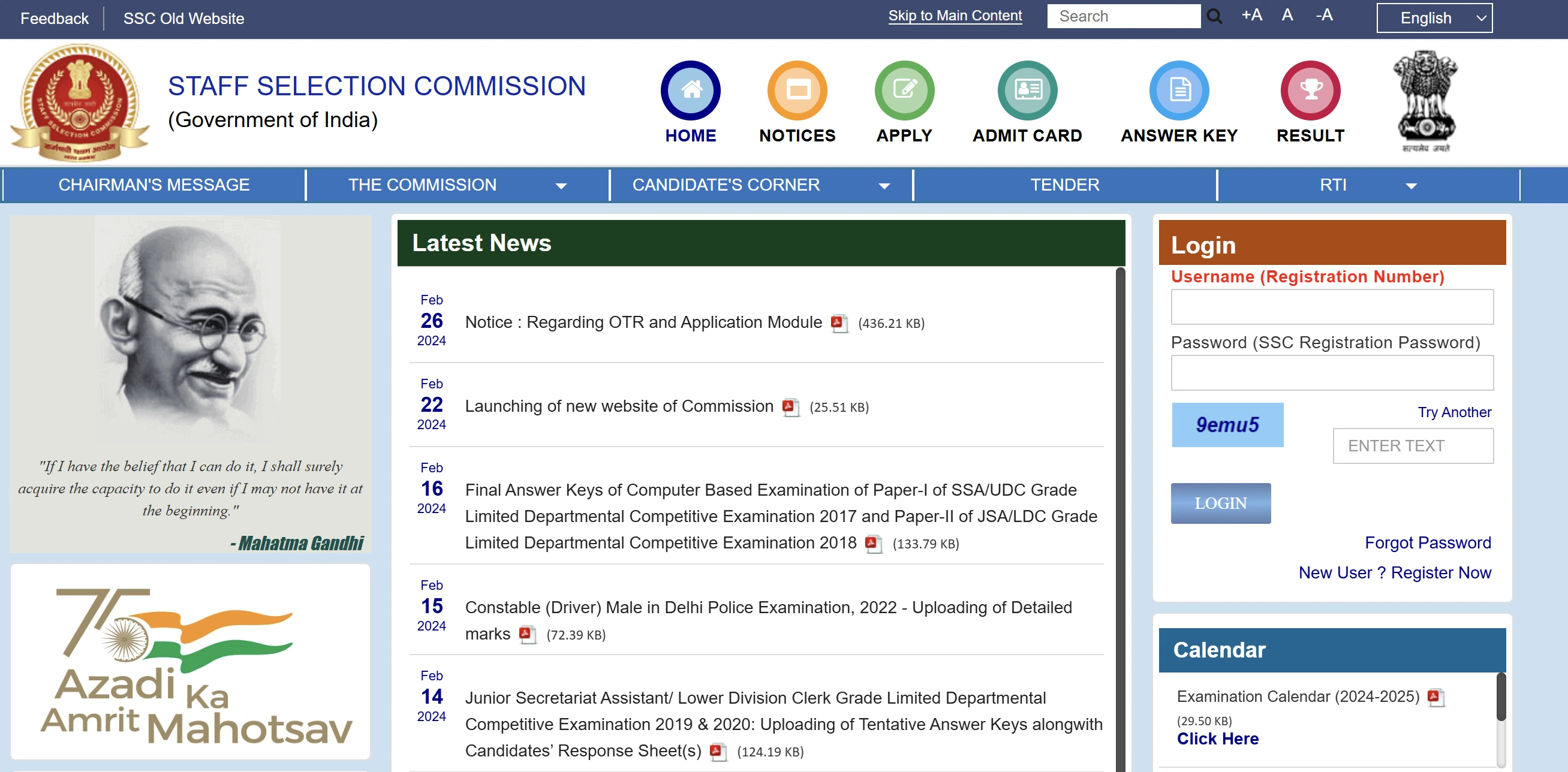The image size is (1568, 772).
Task: Click the search magnifier icon
Action: pos(1214,16)
